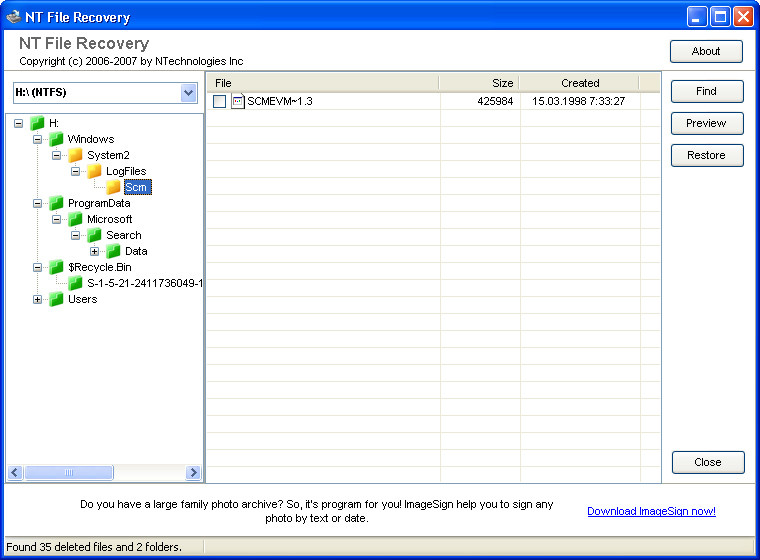Viewport: 760px width, 560px height.
Task: Click the SCMEVM~1.3 file type icon
Action: point(238,101)
